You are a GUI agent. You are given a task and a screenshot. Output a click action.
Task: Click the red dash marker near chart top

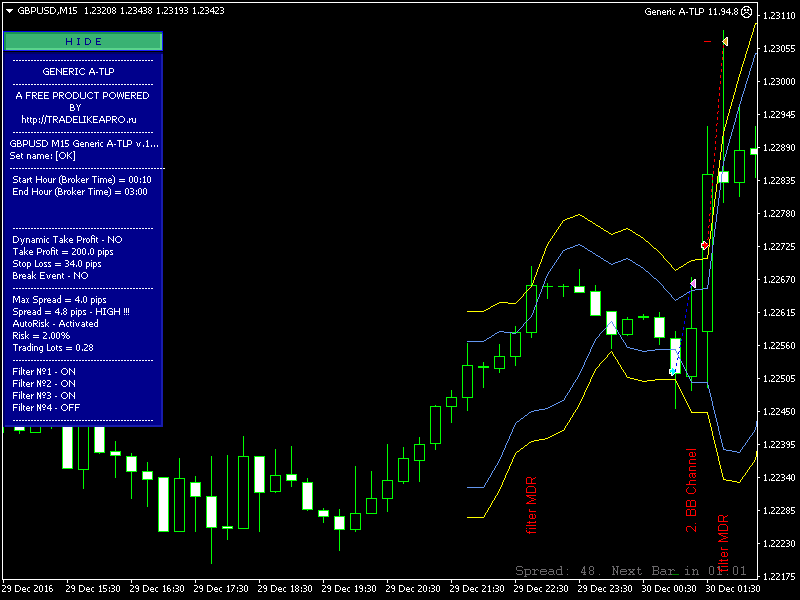click(707, 41)
